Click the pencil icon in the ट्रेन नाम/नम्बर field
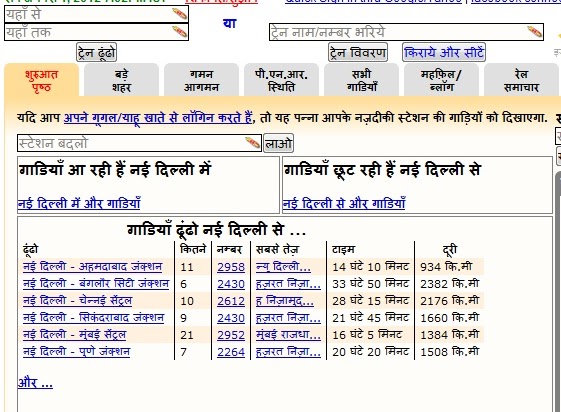561x412 pixels. 534,32
